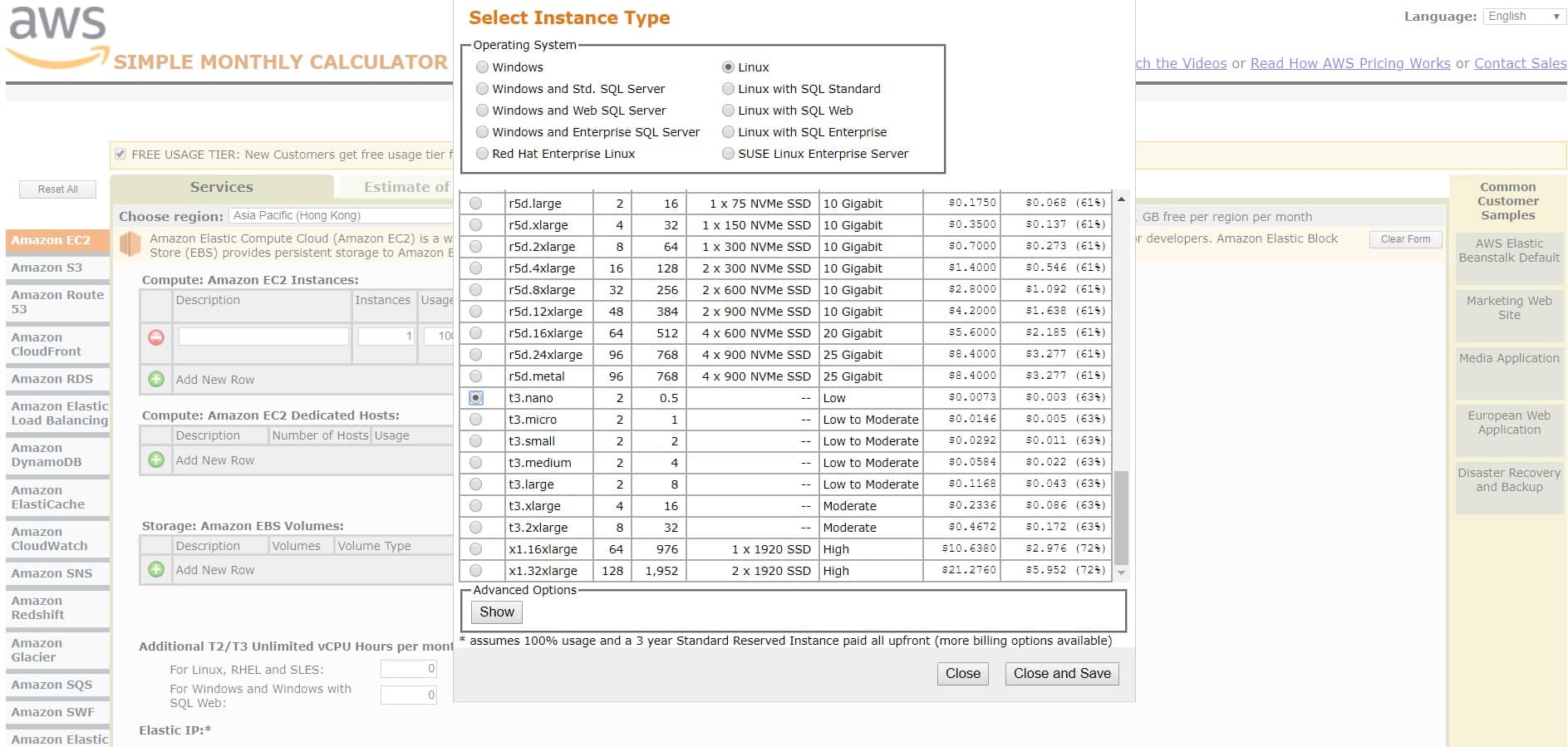Click the green plus under Dedicated Hosts
Screen dimensions: 1568x747
(156, 460)
